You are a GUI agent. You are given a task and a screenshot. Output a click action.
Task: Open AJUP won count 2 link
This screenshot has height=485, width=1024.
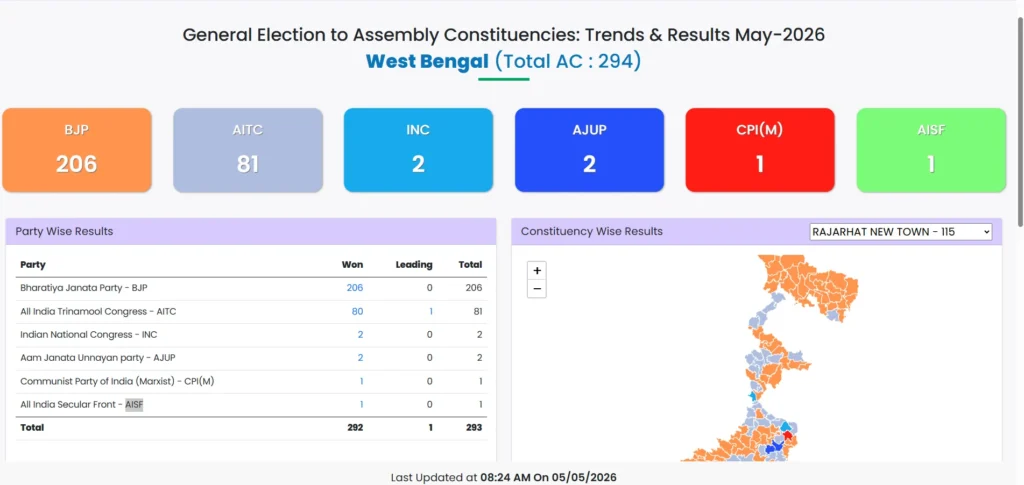point(360,358)
